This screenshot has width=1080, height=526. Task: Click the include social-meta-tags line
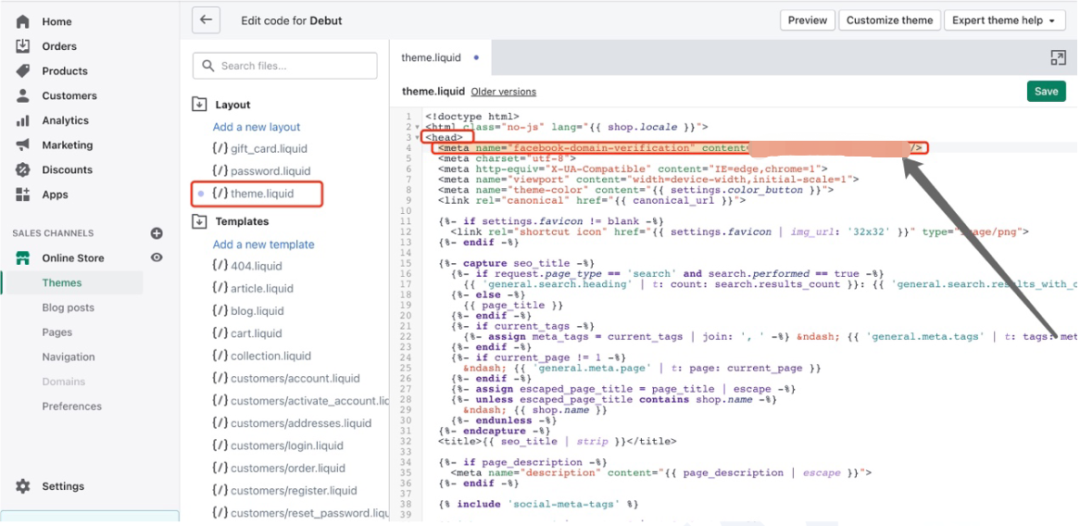click(539, 503)
